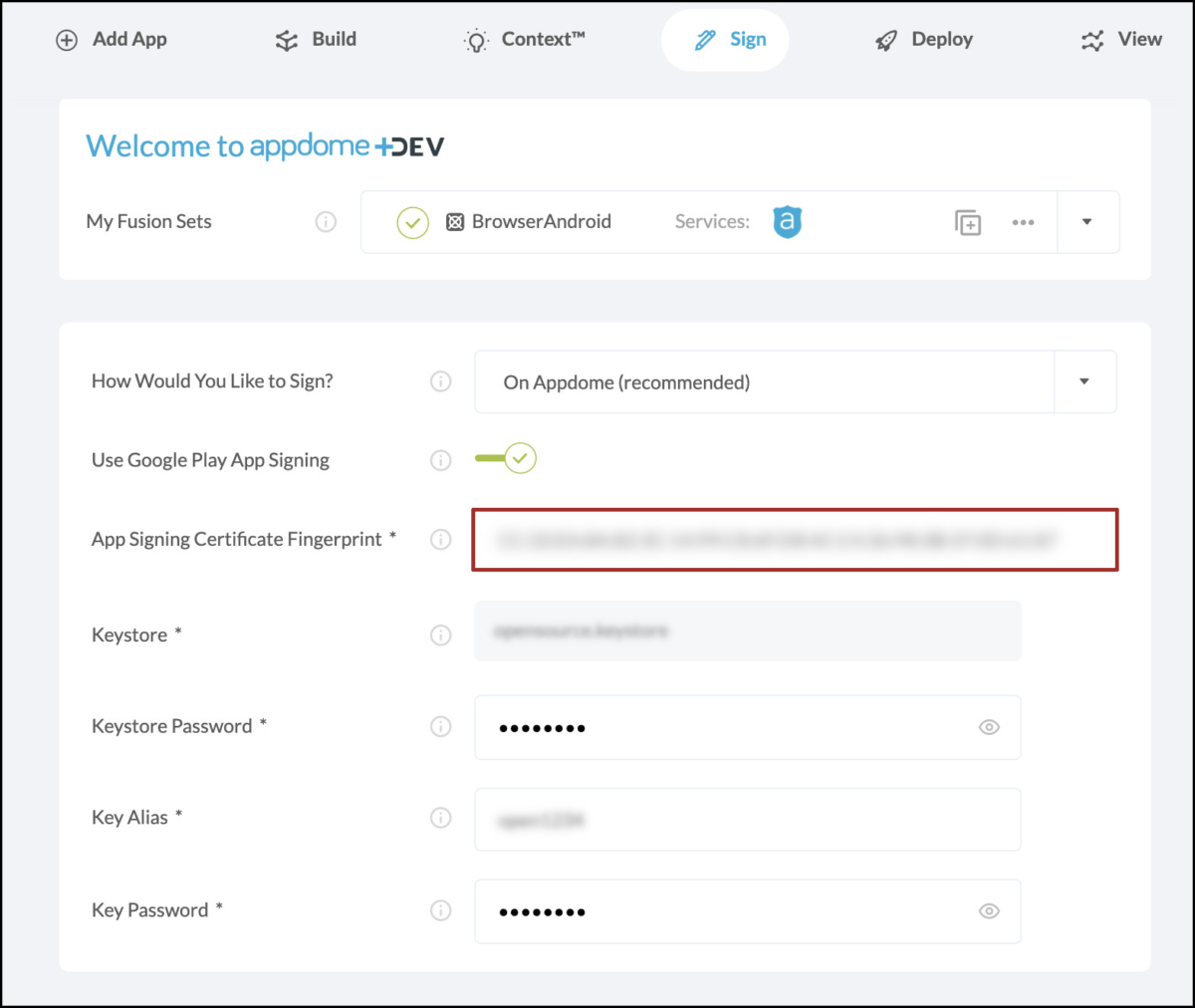Click the Key Alias input field
This screenshot has height=1008, width=1195.
747,820
